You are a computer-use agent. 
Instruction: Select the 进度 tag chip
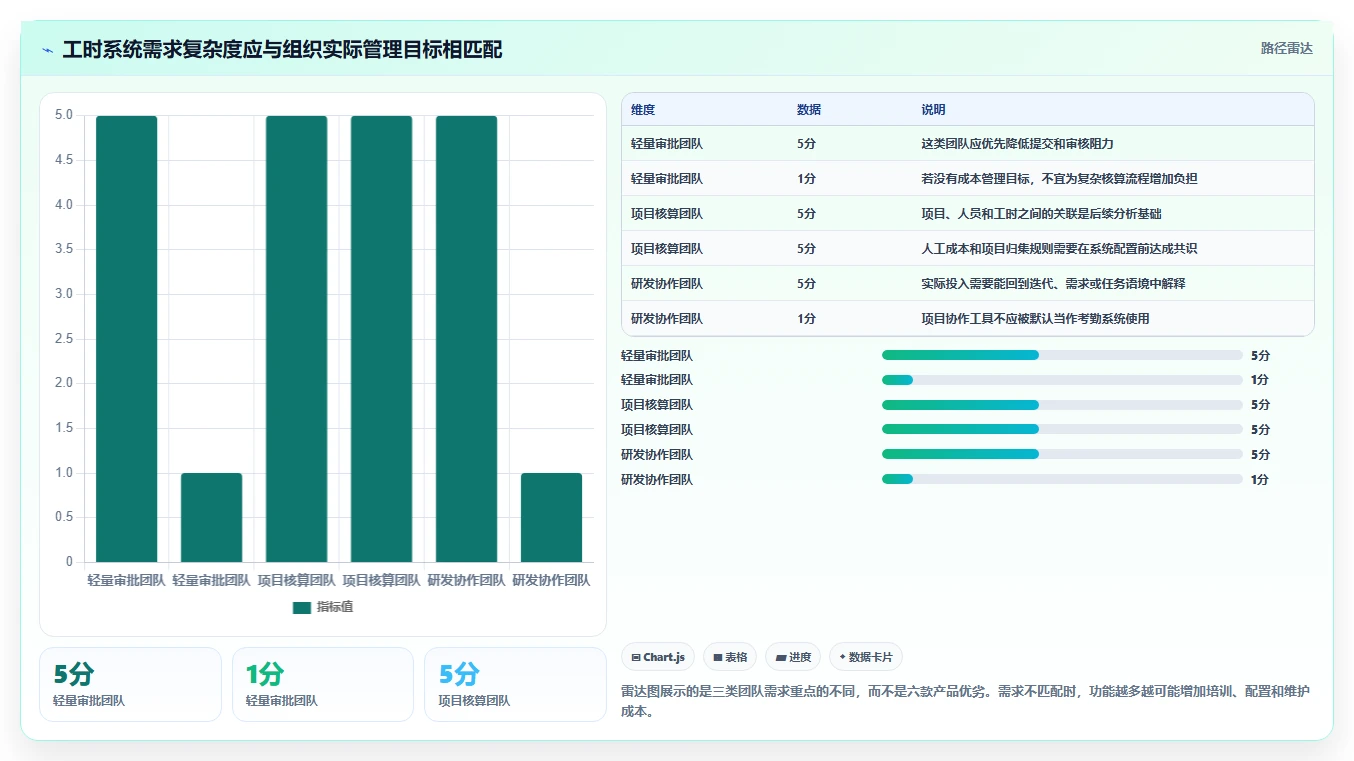793,657
